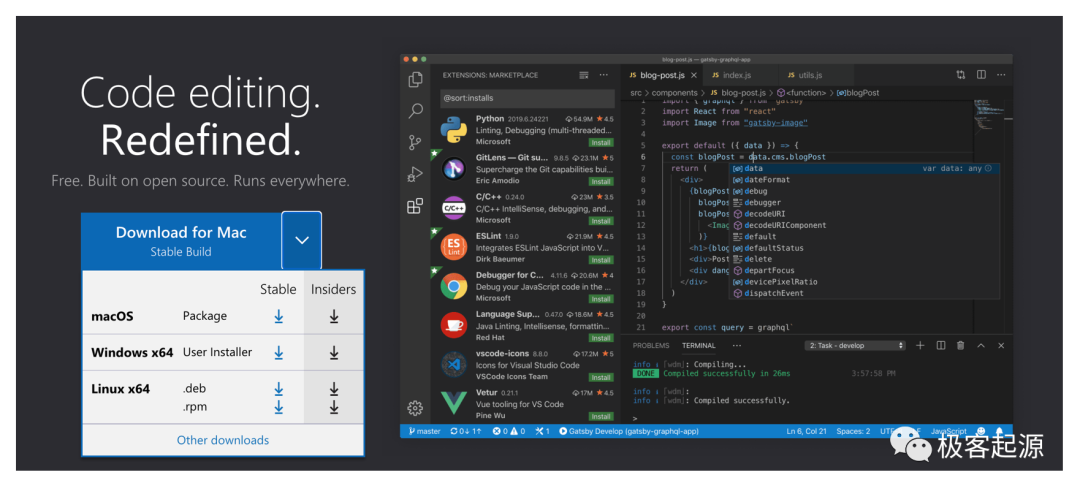Kill the terminal with trash icon
Viewport: 1080px width, 494px height.
(961, 346)
